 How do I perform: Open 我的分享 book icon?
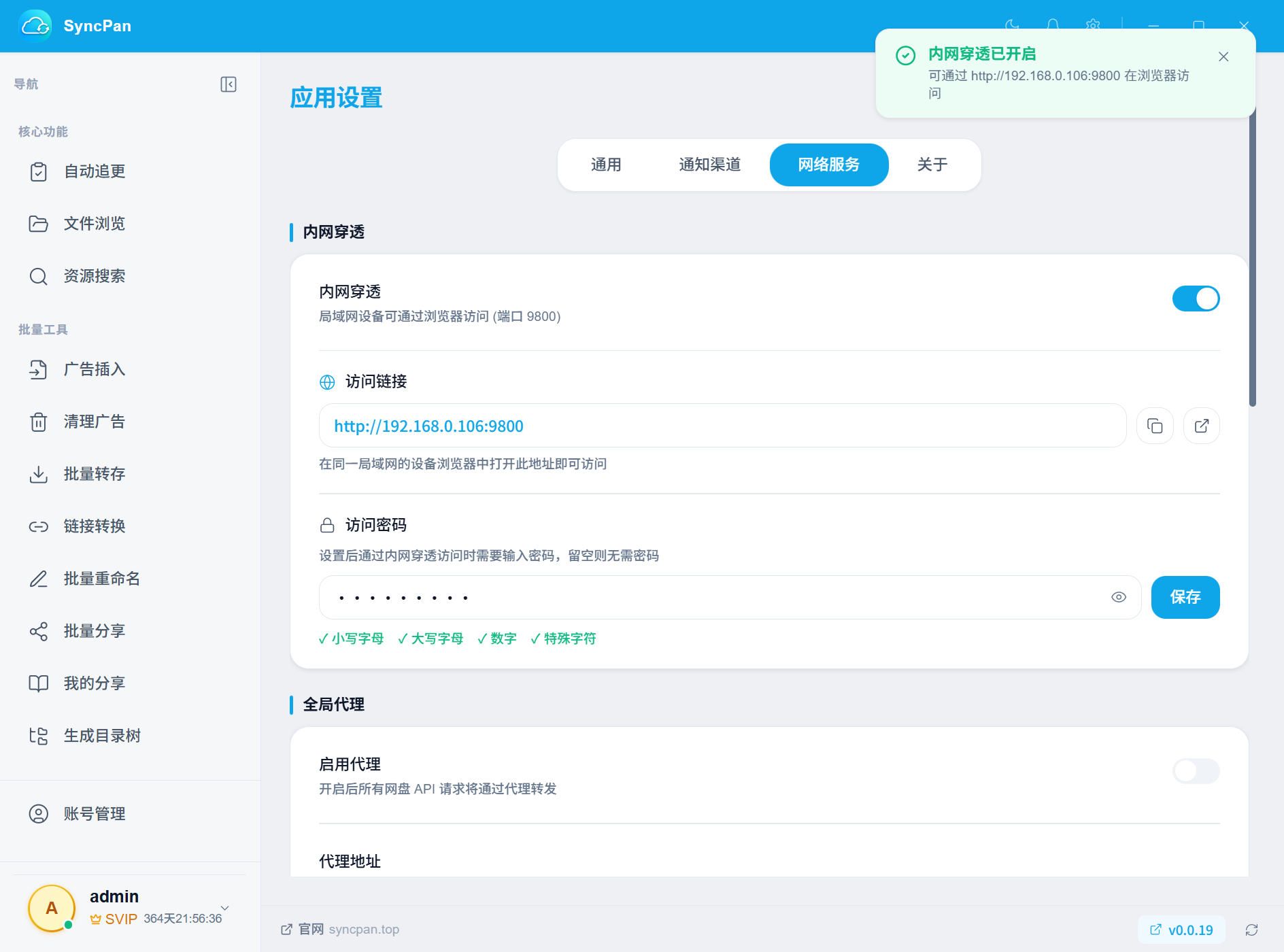(x=39, y=683)
